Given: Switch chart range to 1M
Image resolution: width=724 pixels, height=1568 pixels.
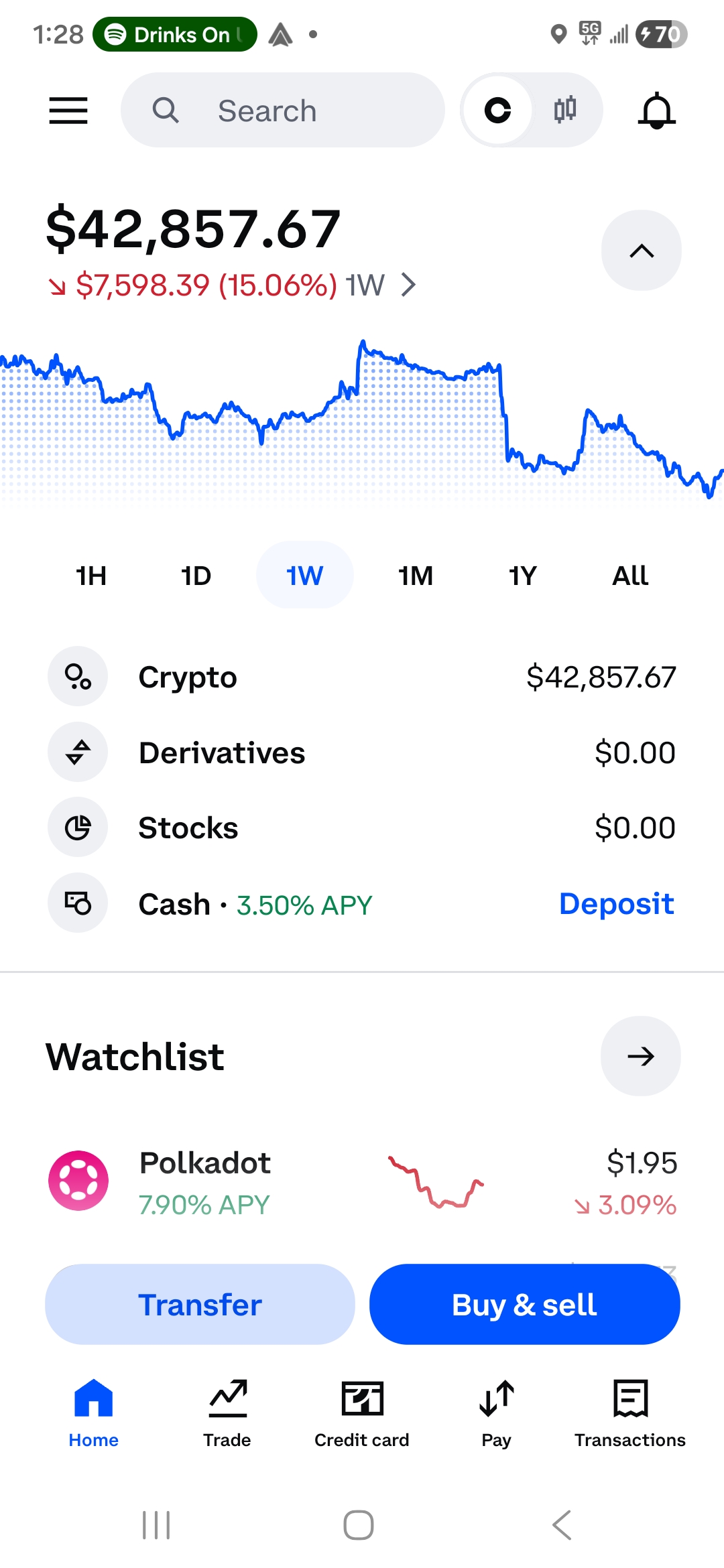Looking at the screenshot, I should (416, 576).
